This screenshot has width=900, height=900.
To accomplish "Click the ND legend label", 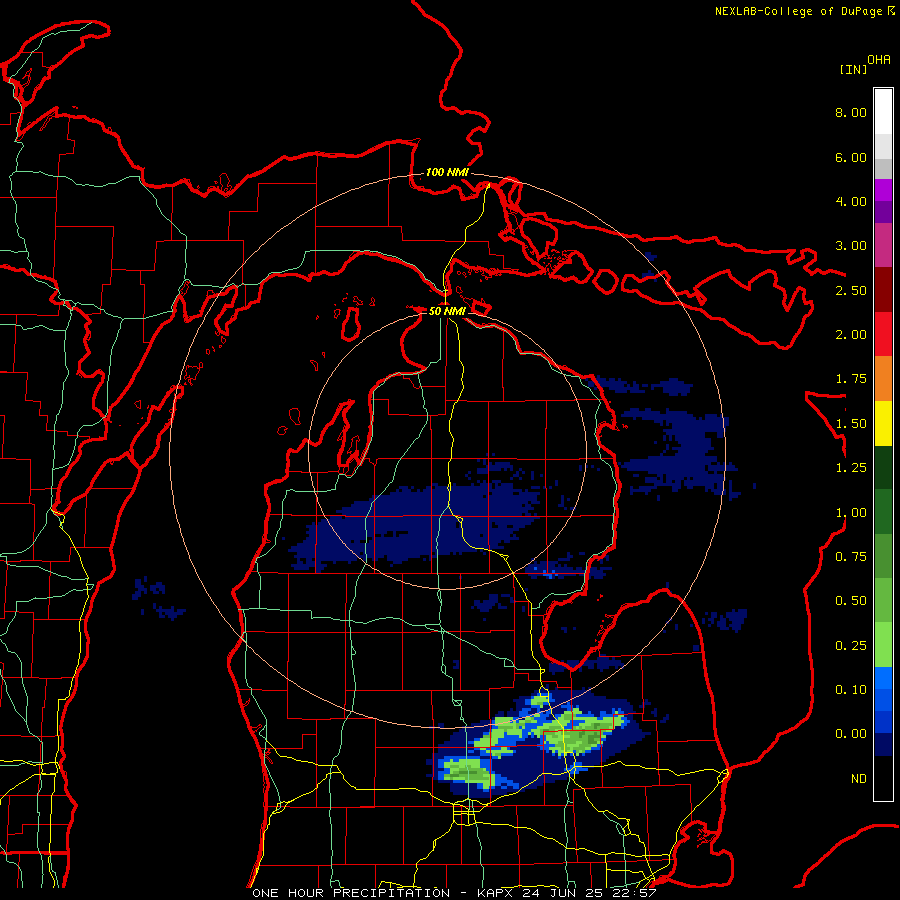I will point(859,779).
